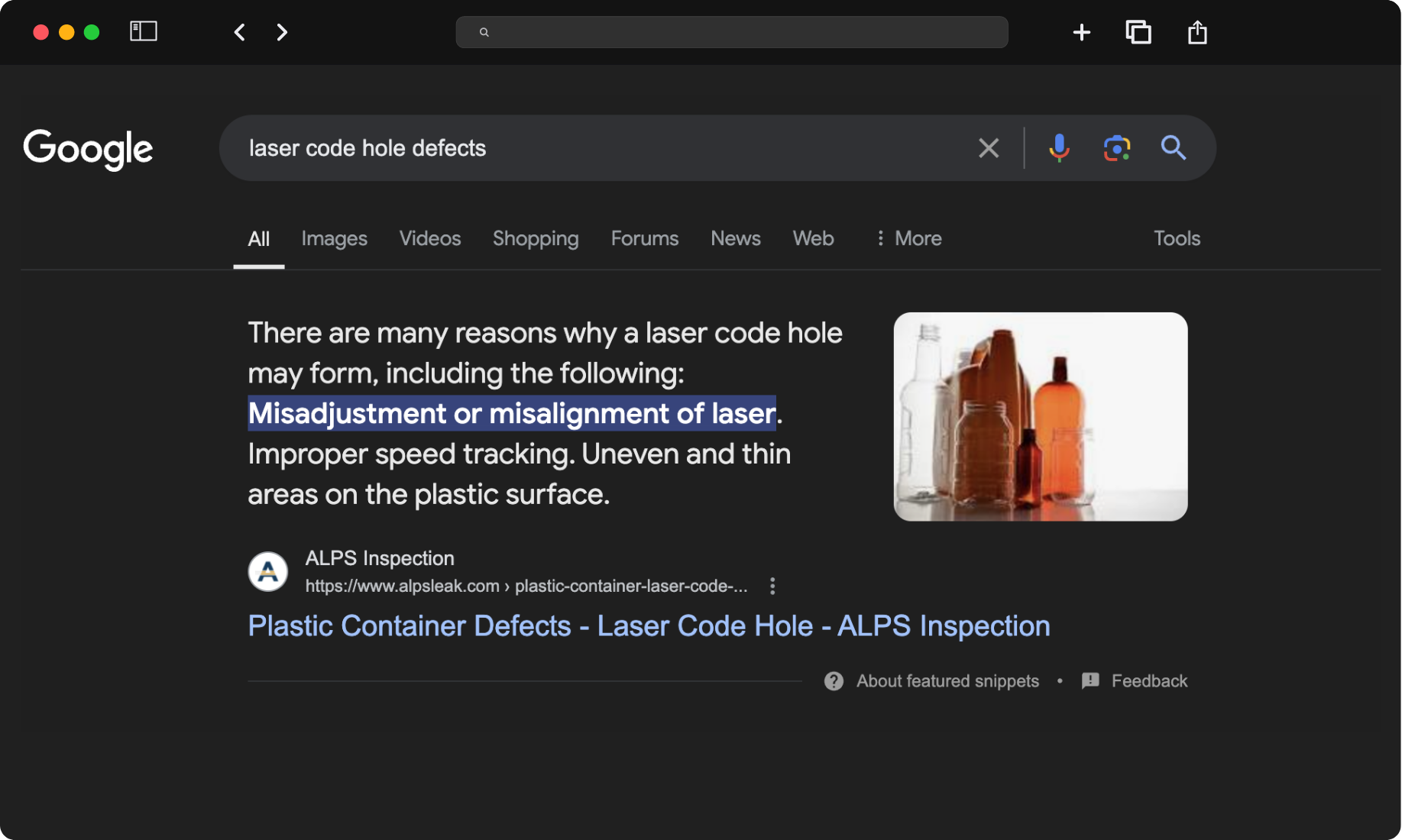The image size is (1402, 840).
Task: Open Plastic Container Defects - Laser Code Hole link
Action: tap(649, 626)
